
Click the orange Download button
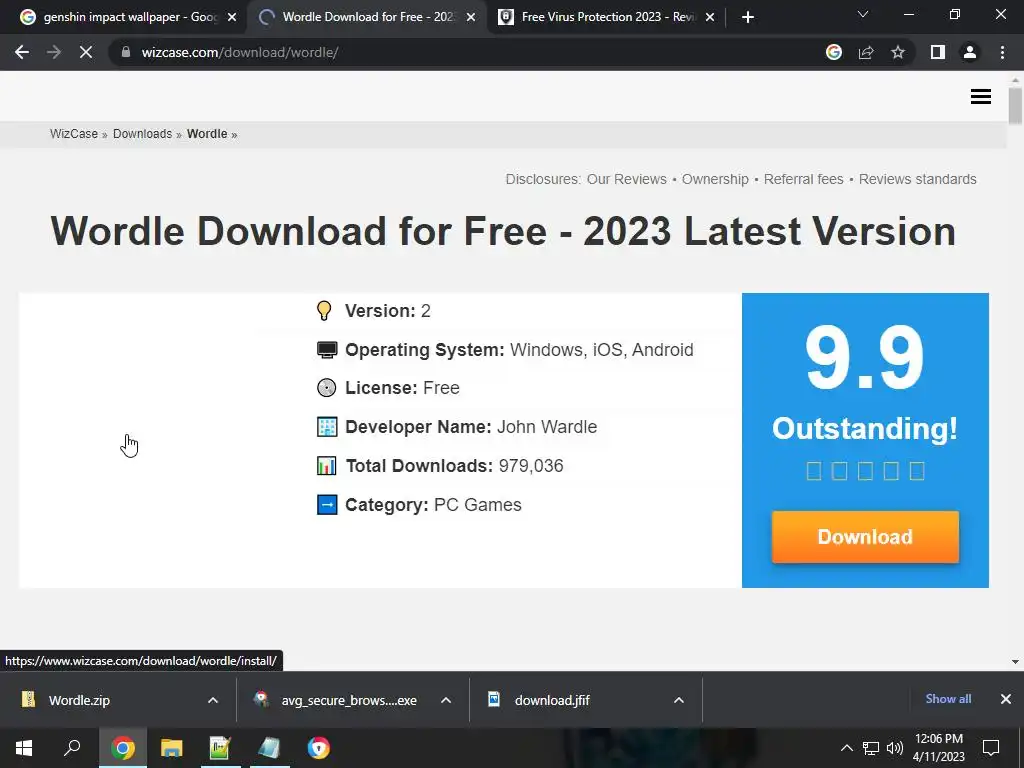point(865,537)
